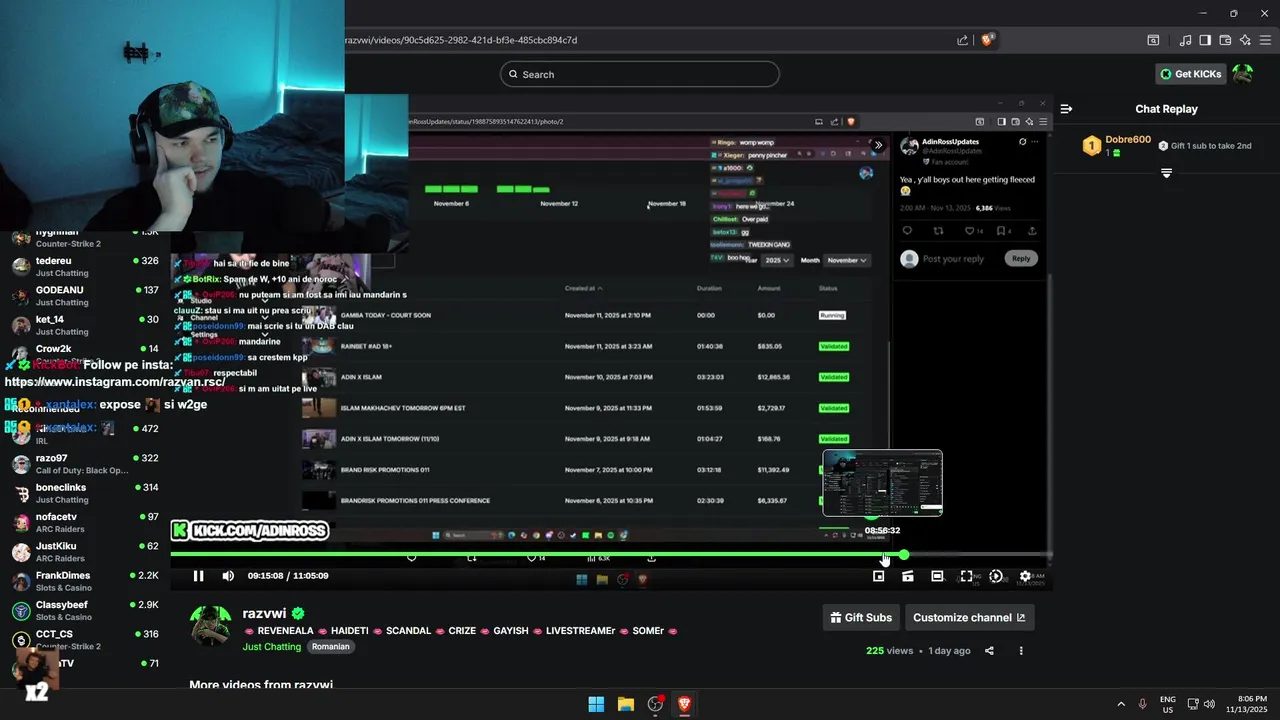Open razo97 channel in sidebar
This screenshot has height=720, width=1280.
pos(85,464)
